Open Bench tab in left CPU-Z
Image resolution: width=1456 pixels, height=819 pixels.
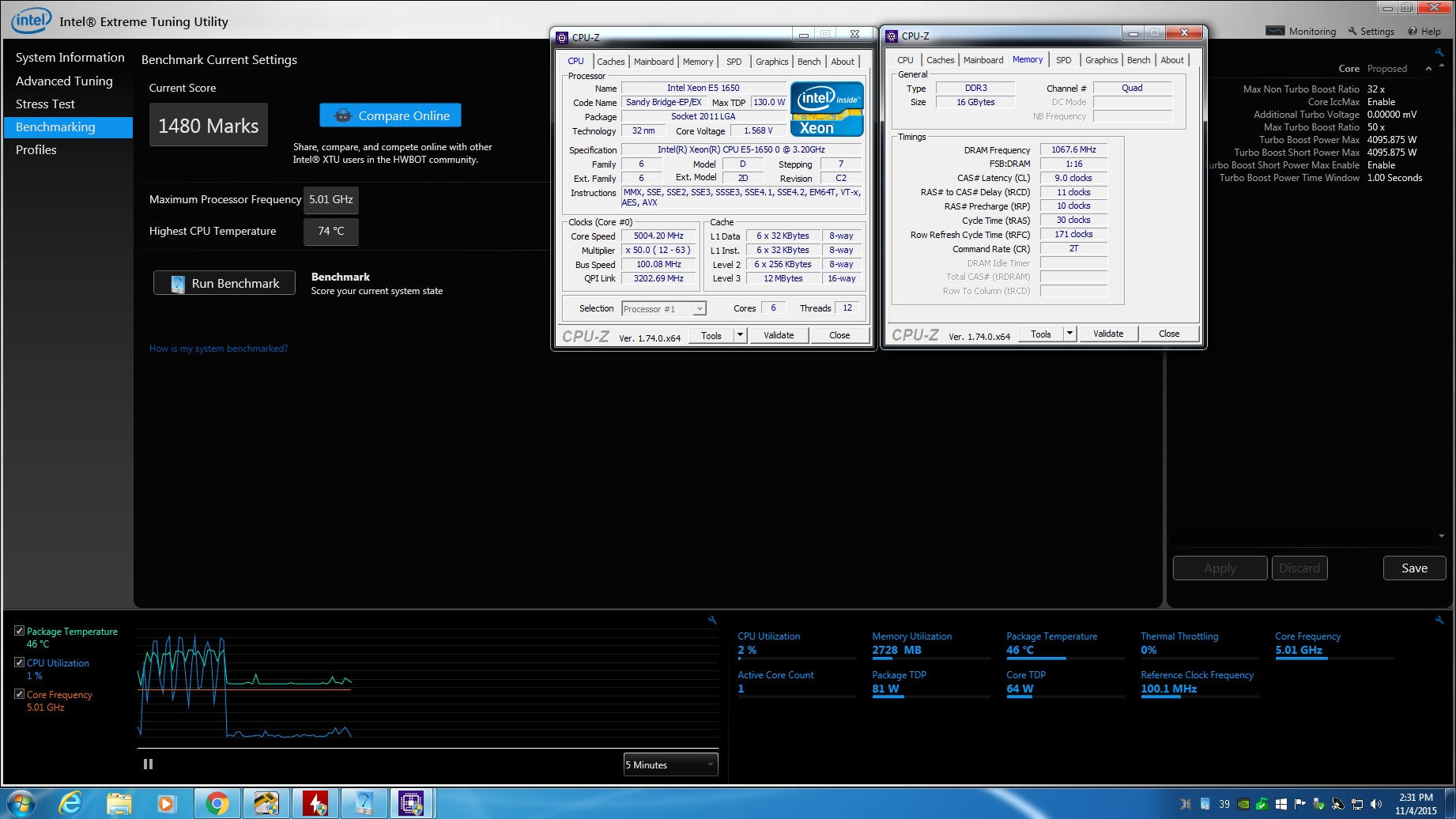[809, 62]
